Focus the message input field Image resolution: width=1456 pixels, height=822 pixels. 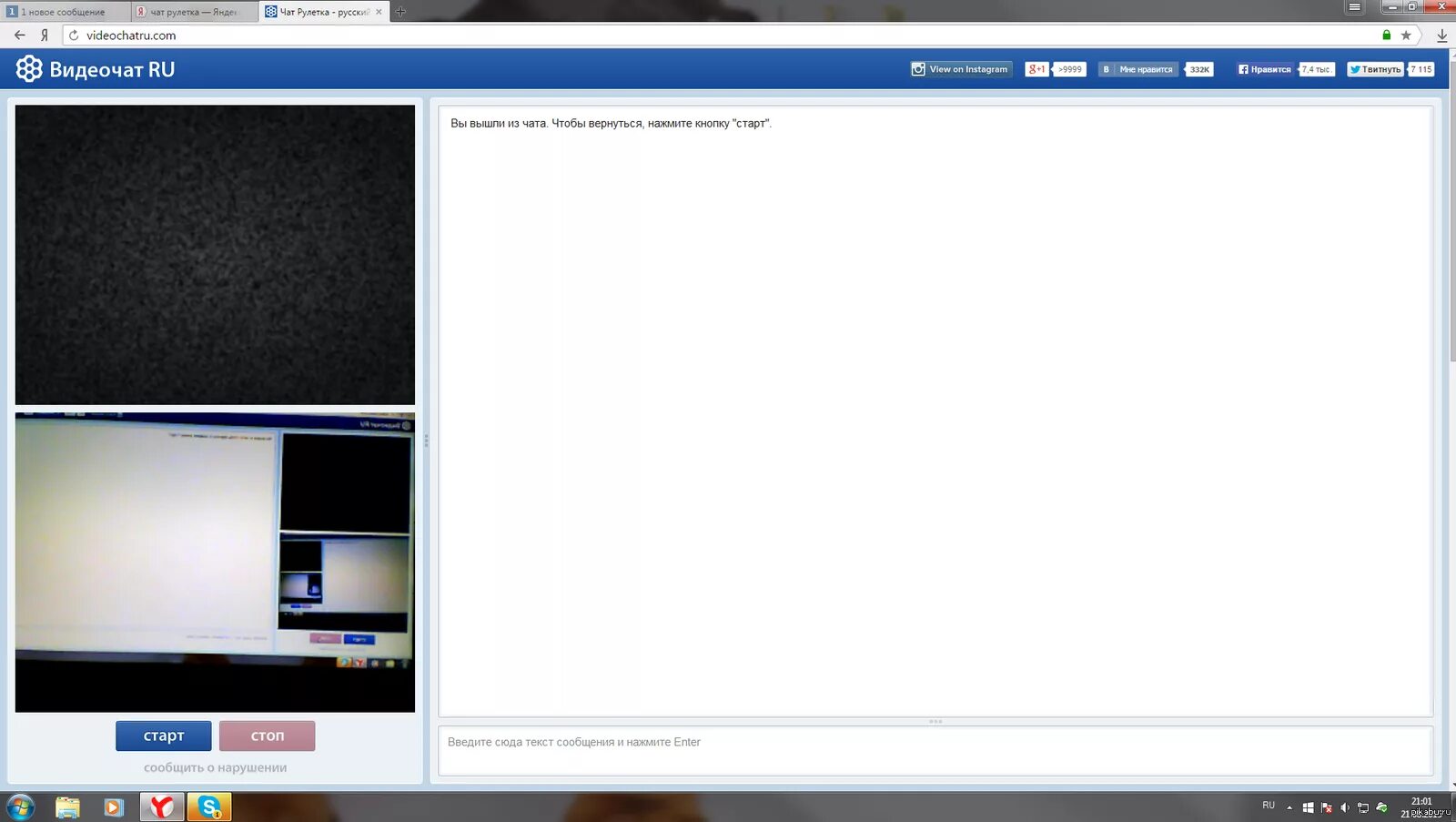[935, 751]
